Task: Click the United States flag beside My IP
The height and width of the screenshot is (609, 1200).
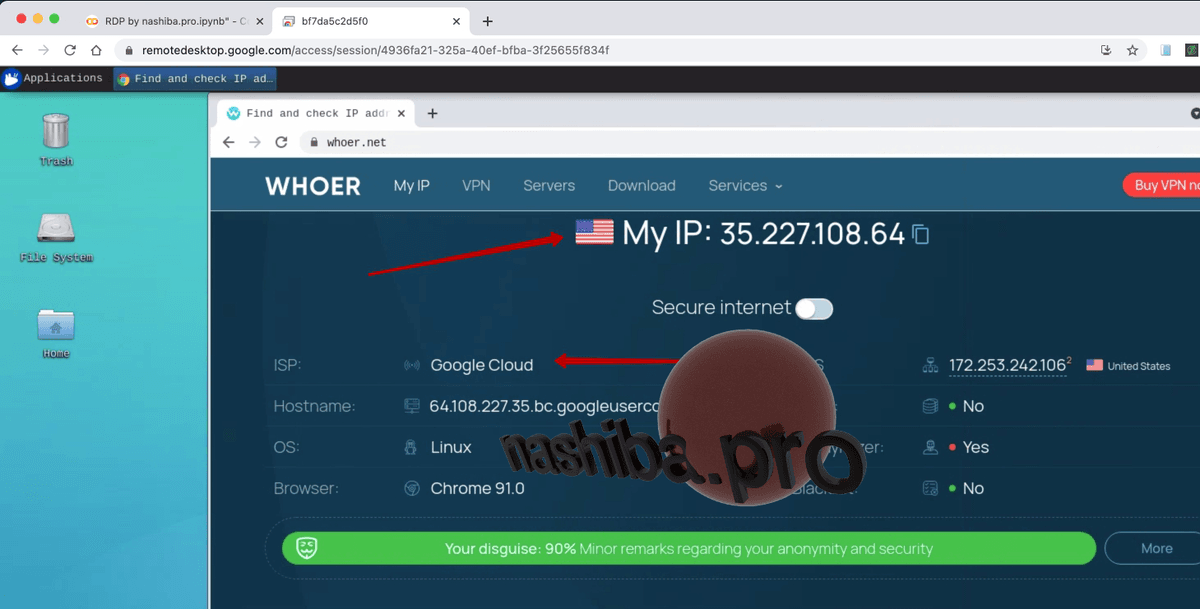Action: click(594, 233)
